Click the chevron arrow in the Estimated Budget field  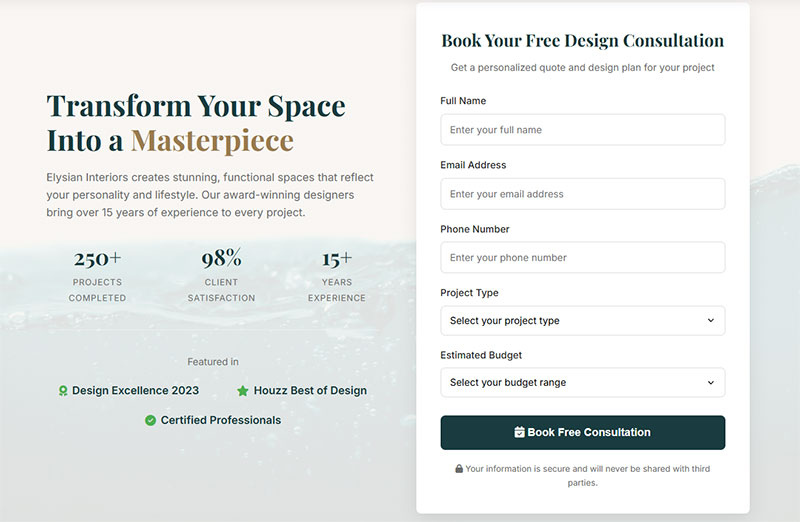[711, 383]
